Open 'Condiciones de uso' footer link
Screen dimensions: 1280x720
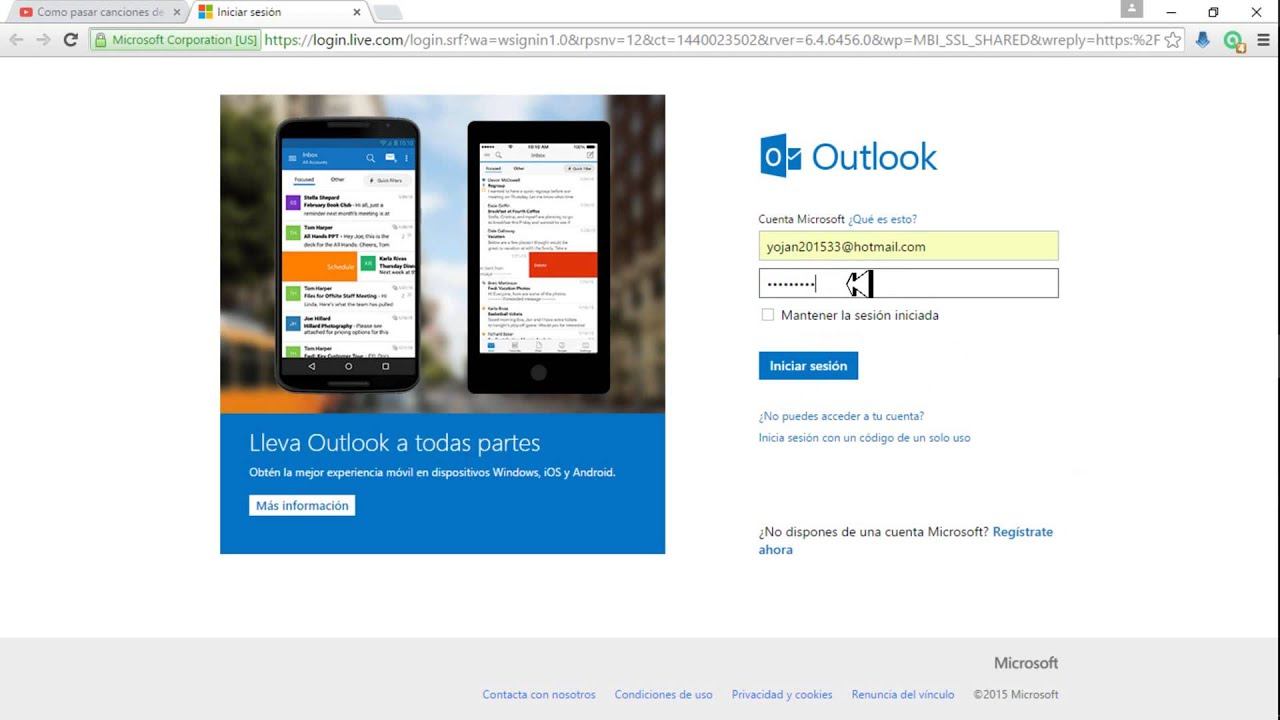point(664,694)
